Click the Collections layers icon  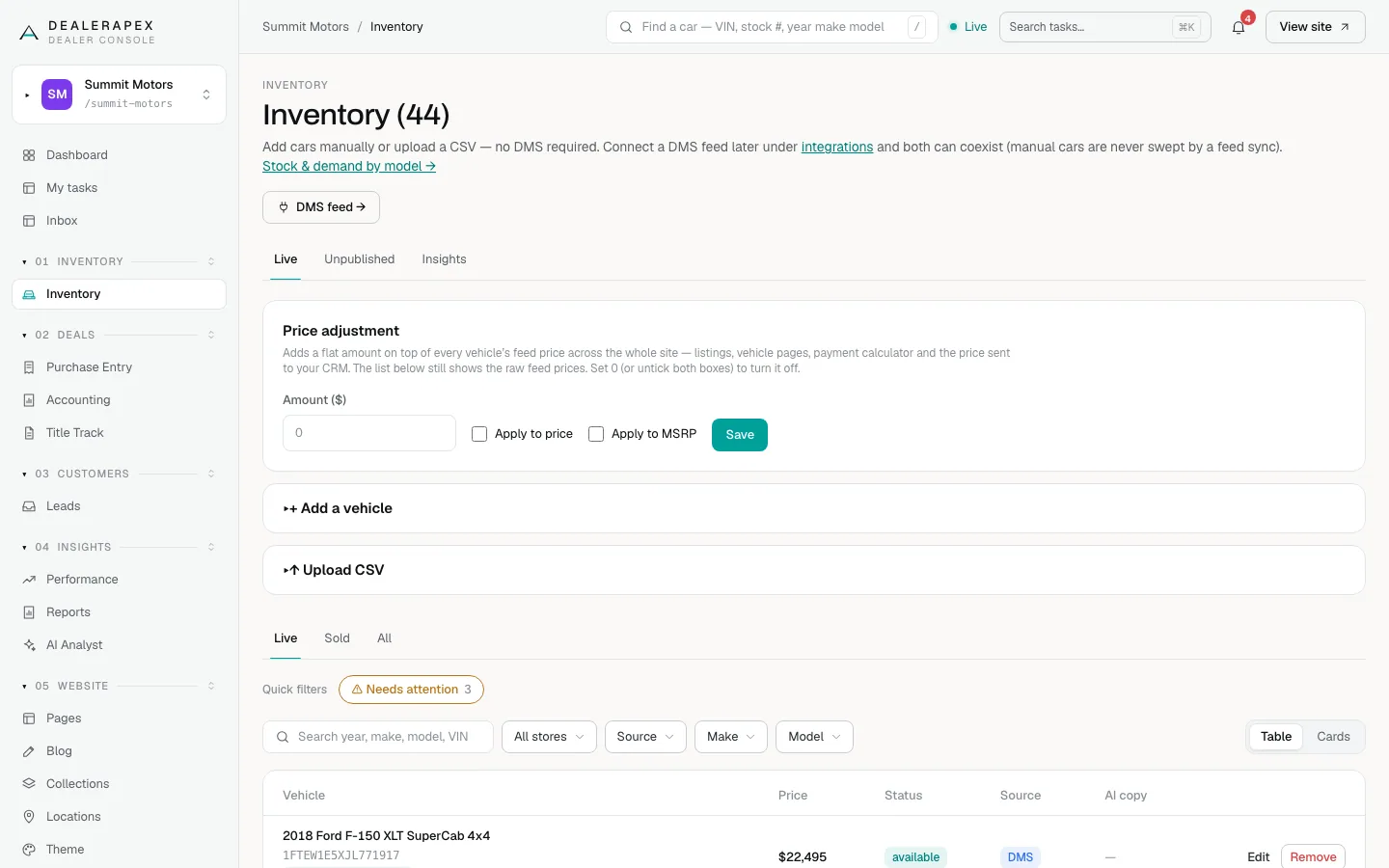[29, 784]
